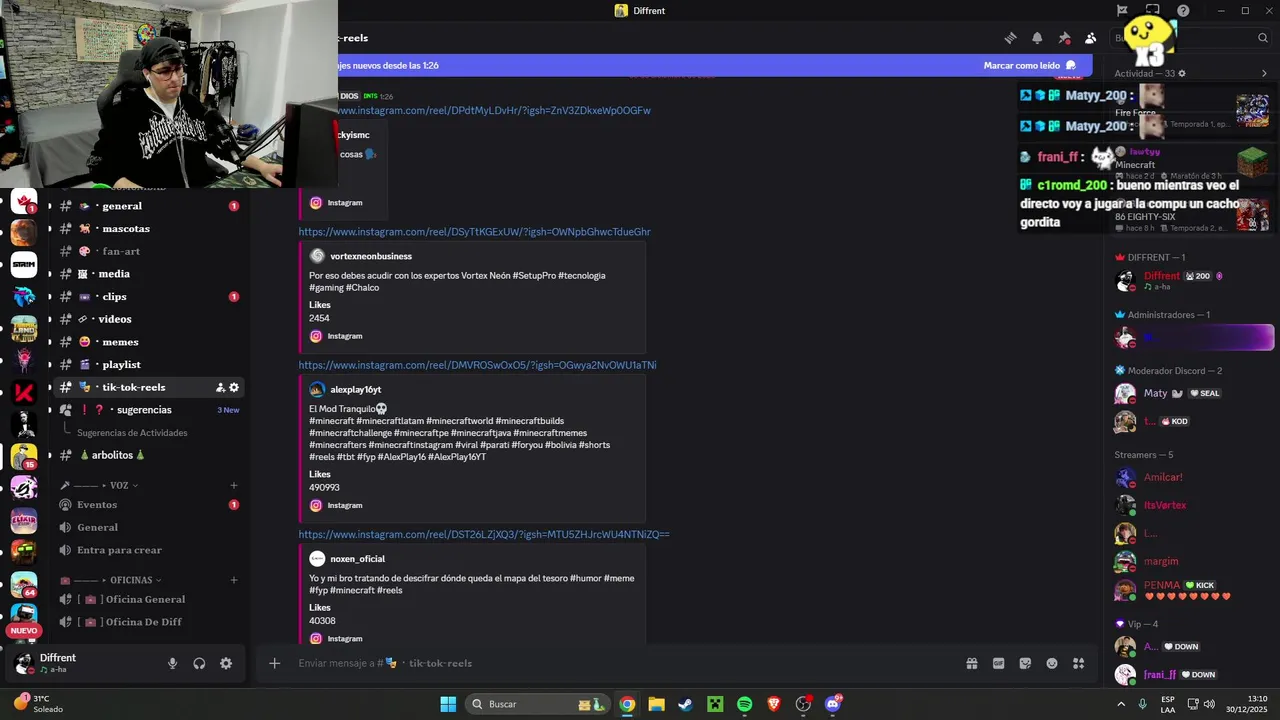Click alexplay16yt embed author name

pyautogui.click(x=356, y=389)
